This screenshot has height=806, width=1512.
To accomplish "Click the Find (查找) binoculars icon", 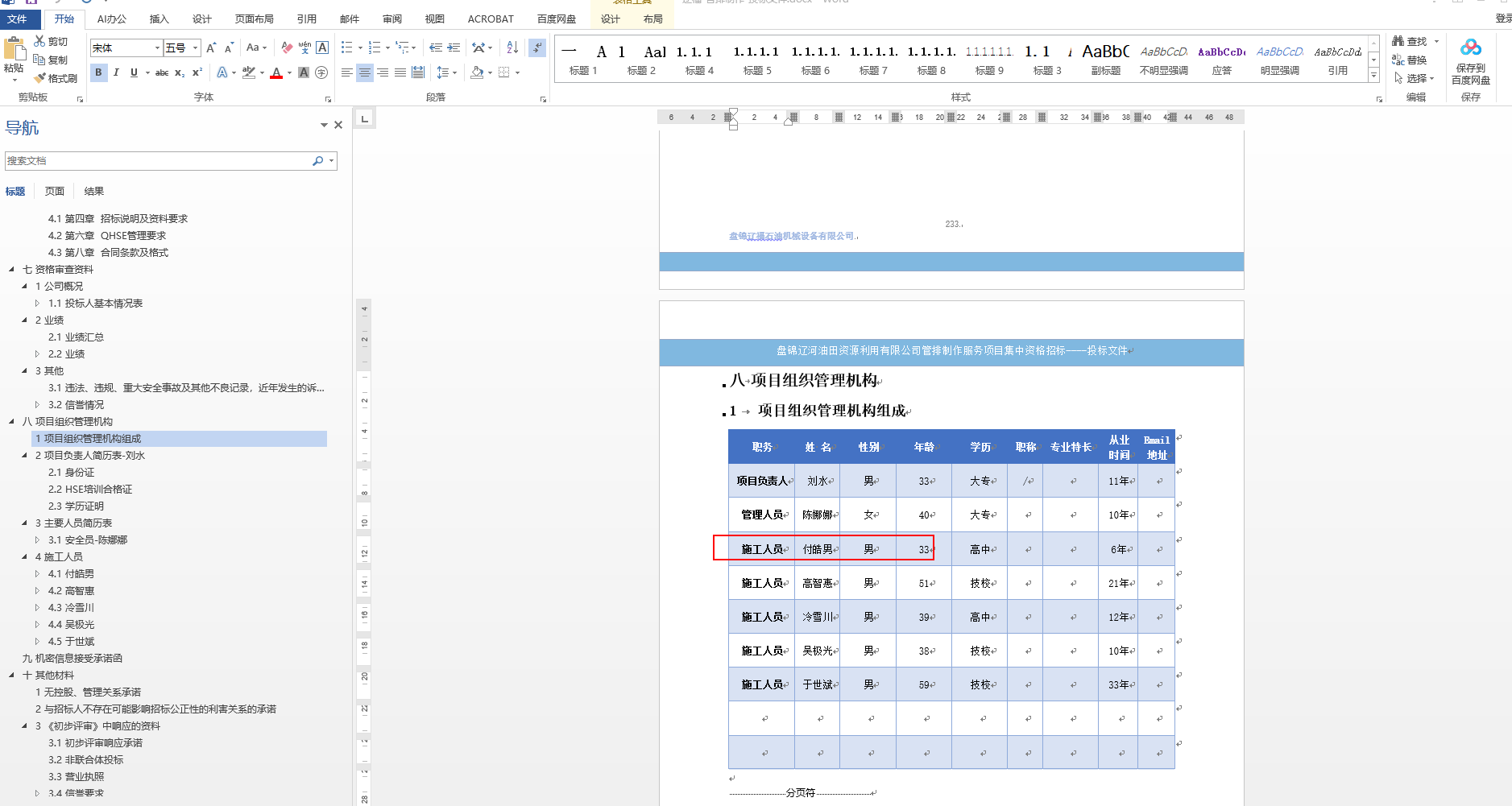I will tap(1398, 41).
